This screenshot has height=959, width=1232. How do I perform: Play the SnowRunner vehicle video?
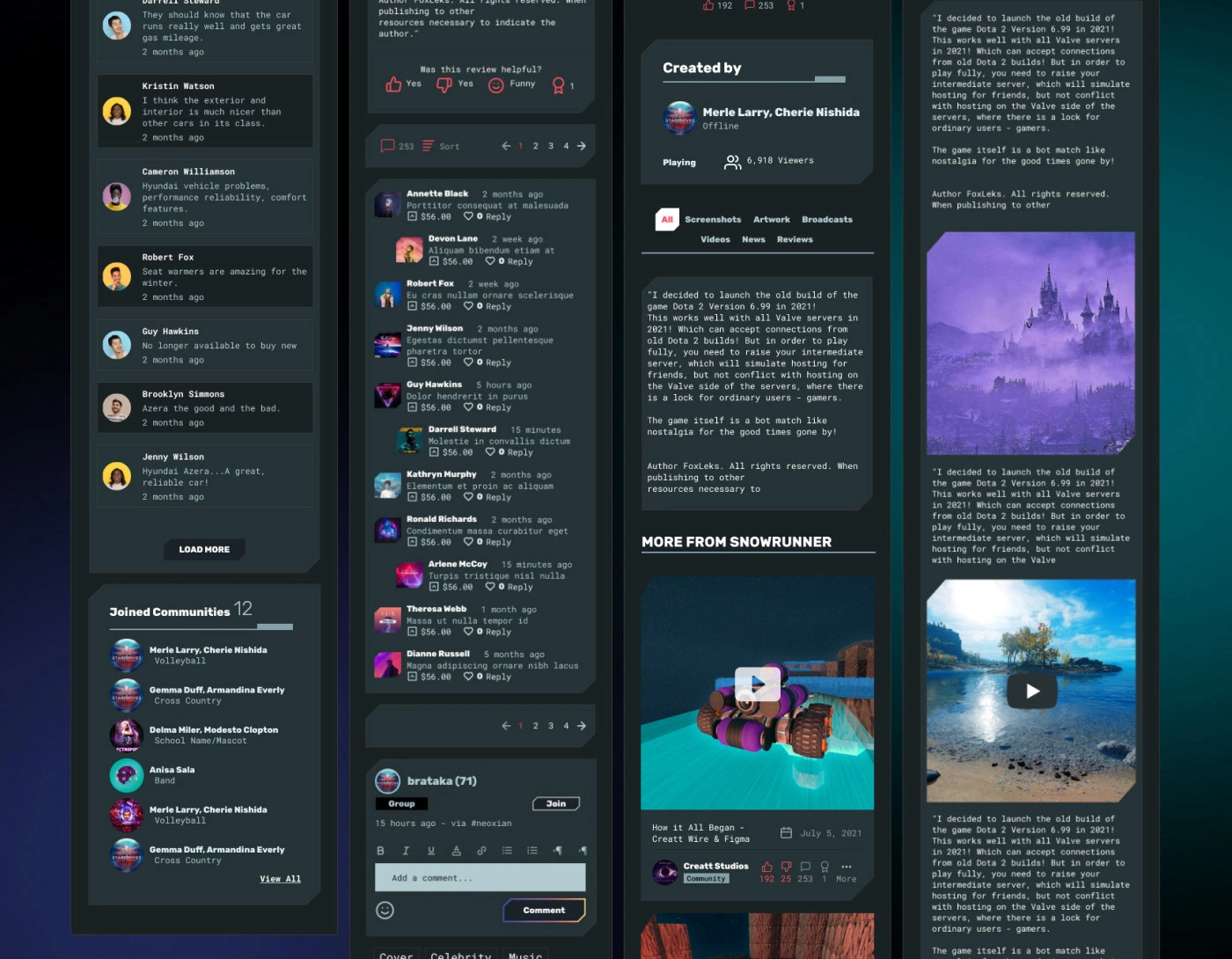(758, 684)
